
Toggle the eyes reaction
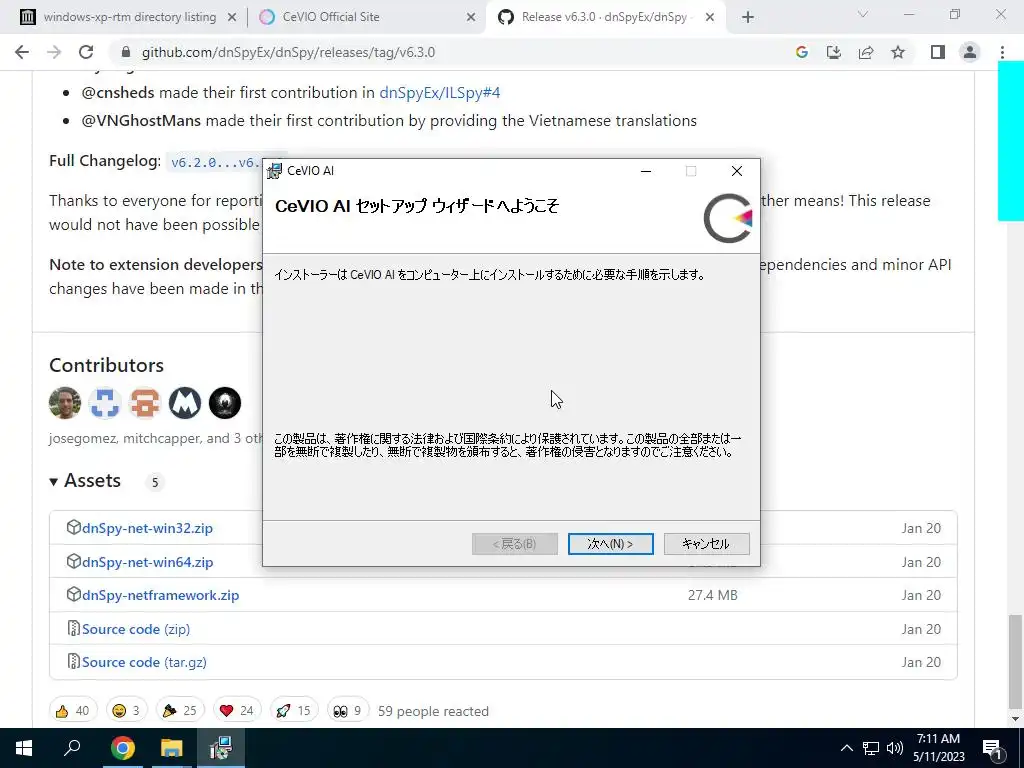[x=347, y=711]
